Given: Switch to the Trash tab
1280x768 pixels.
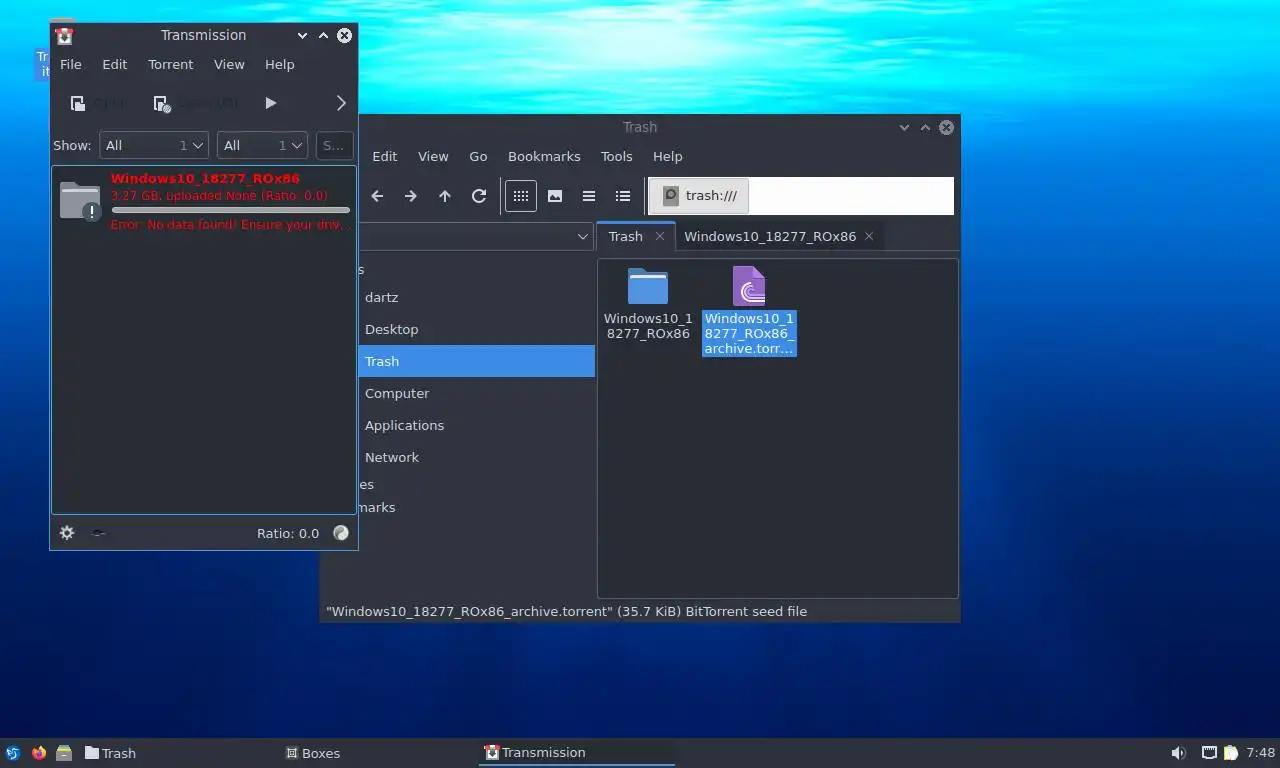Looking at the screenshot, I should (x=626, y=237).
